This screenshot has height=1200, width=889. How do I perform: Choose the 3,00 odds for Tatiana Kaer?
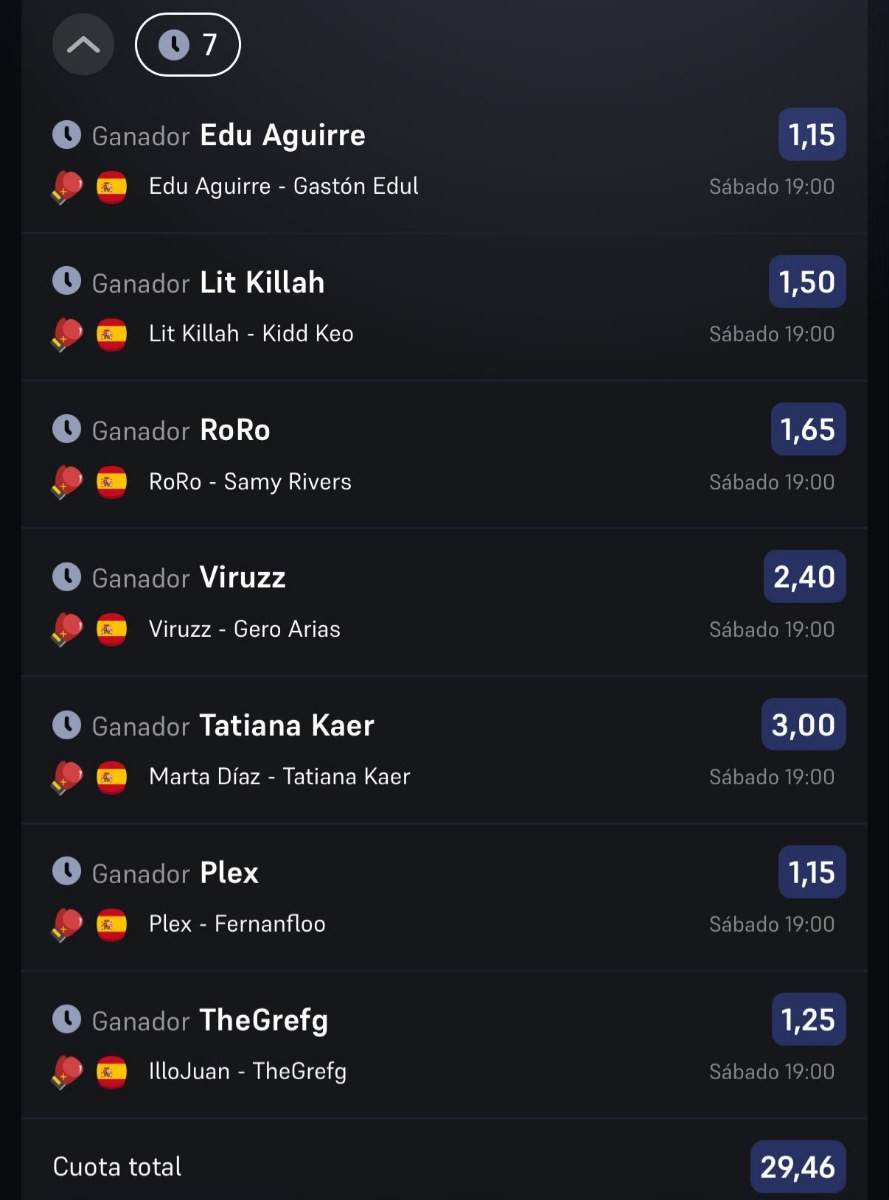point(804,724)
